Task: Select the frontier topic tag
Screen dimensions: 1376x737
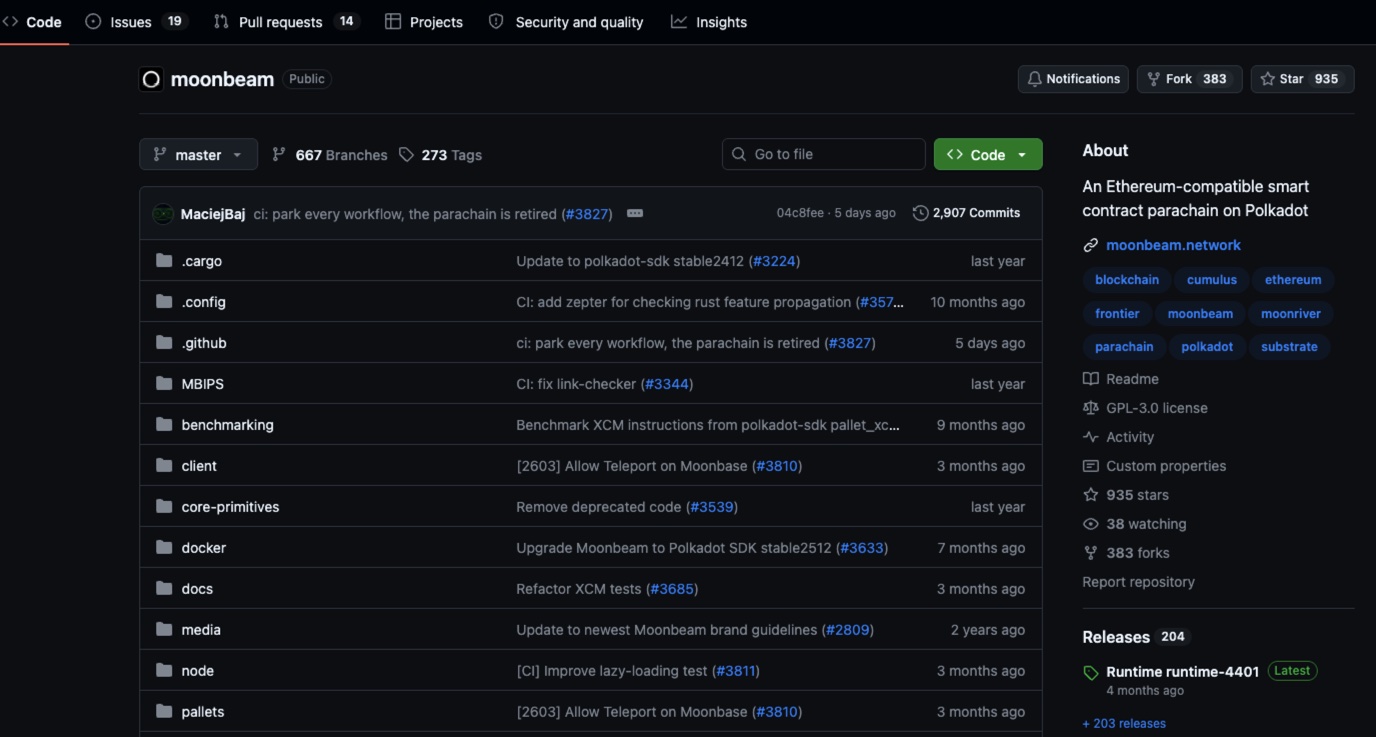Action: [1117, 314]
